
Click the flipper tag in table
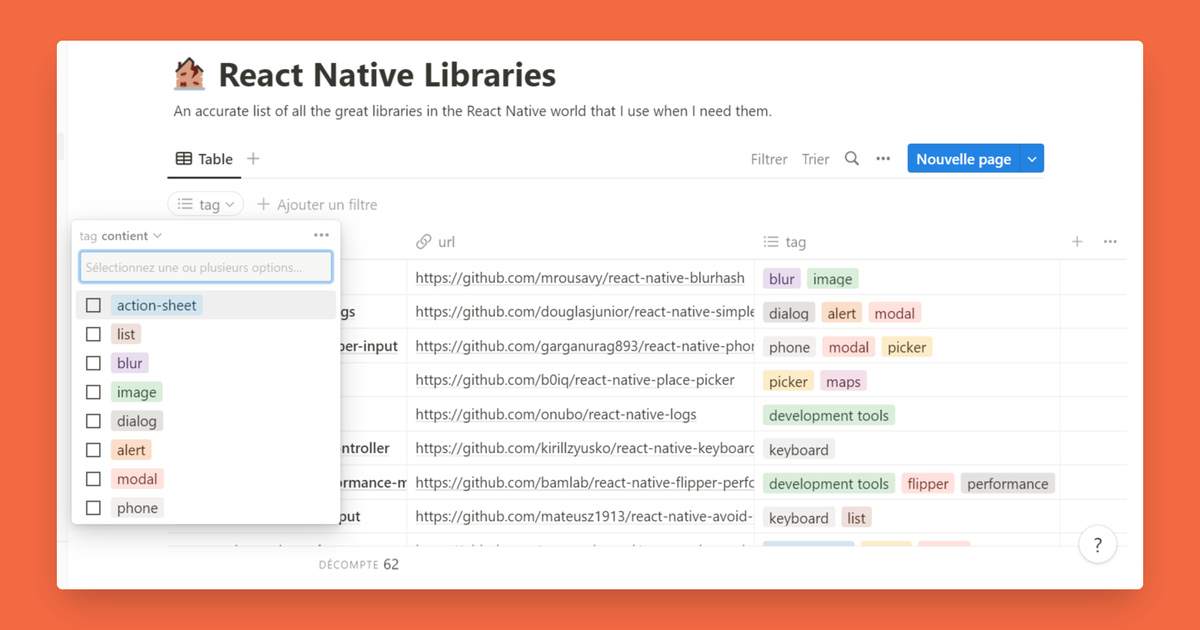[928, 483]
